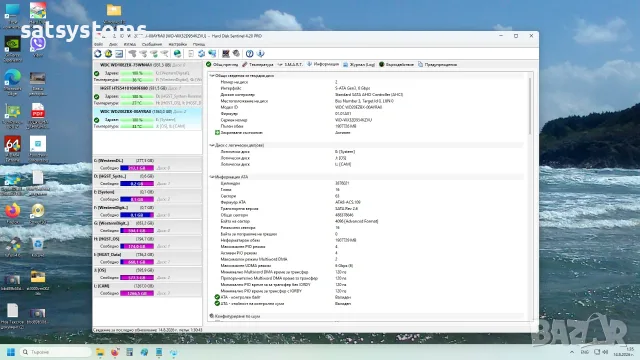Open the PDF file desktop icon

coord(38,116)
